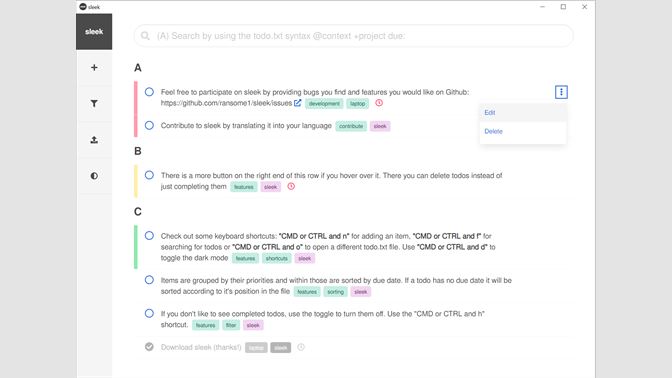Focus the todo.txt search field
The width and height of the screenshot is (672, 378).
click(x=354, y=36)
